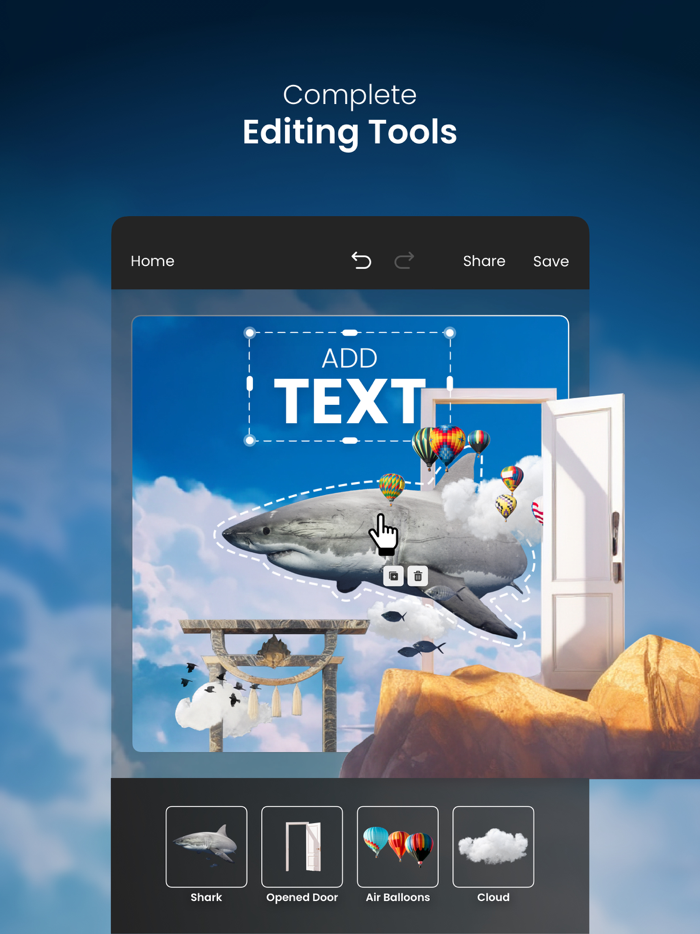Tap the undo arrow icon

click(361, 260)
